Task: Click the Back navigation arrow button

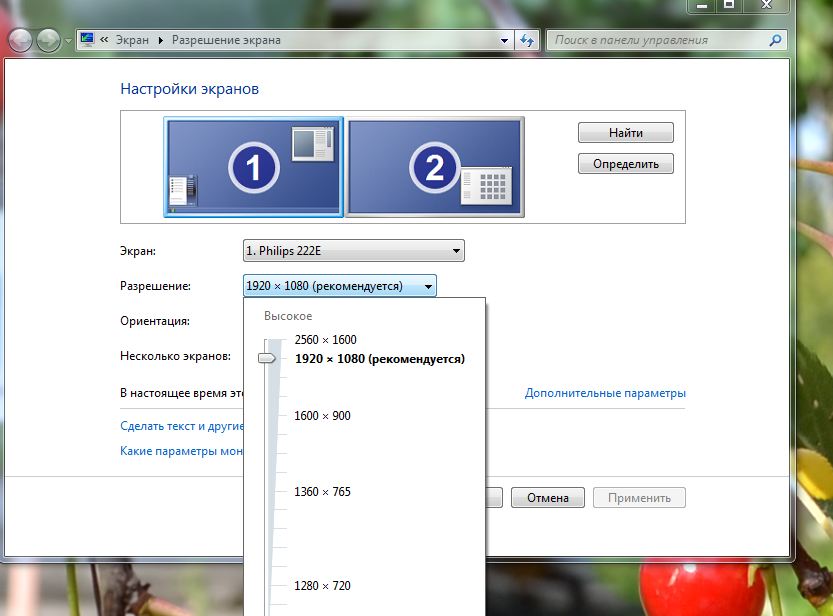Action: tap(21, 40)
